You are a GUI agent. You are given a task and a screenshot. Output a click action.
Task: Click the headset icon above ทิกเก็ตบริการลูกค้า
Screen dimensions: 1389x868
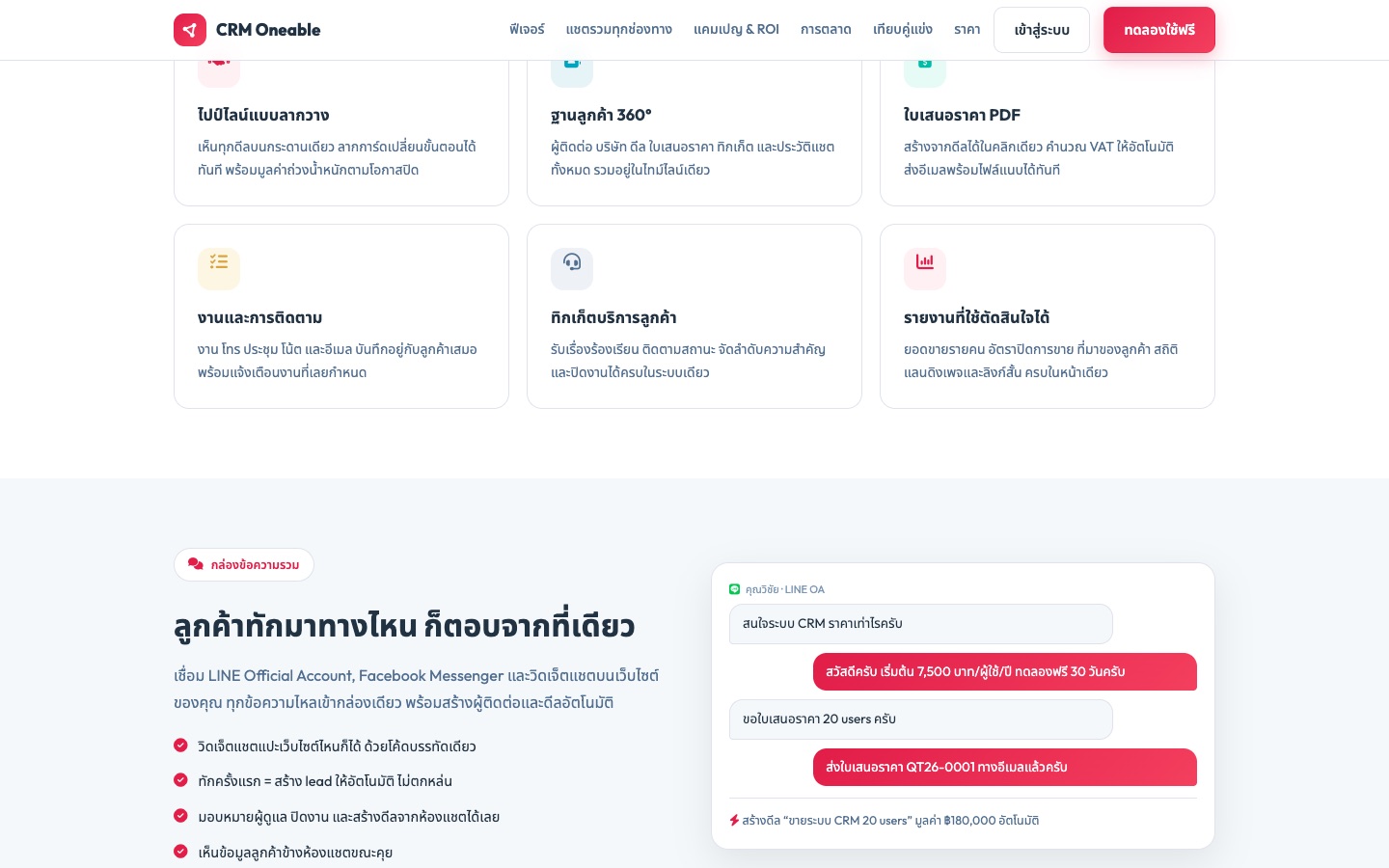tap(572, 261)
